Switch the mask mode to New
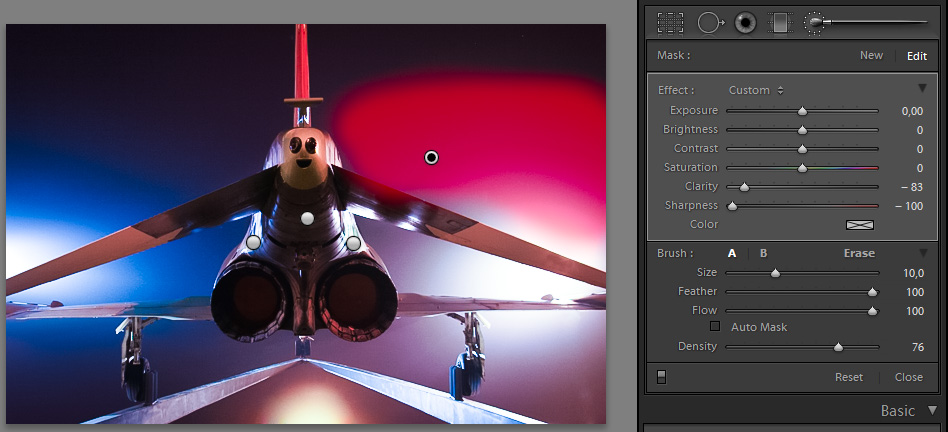Viewport: 948px width, 432px height. click(871, 56)
